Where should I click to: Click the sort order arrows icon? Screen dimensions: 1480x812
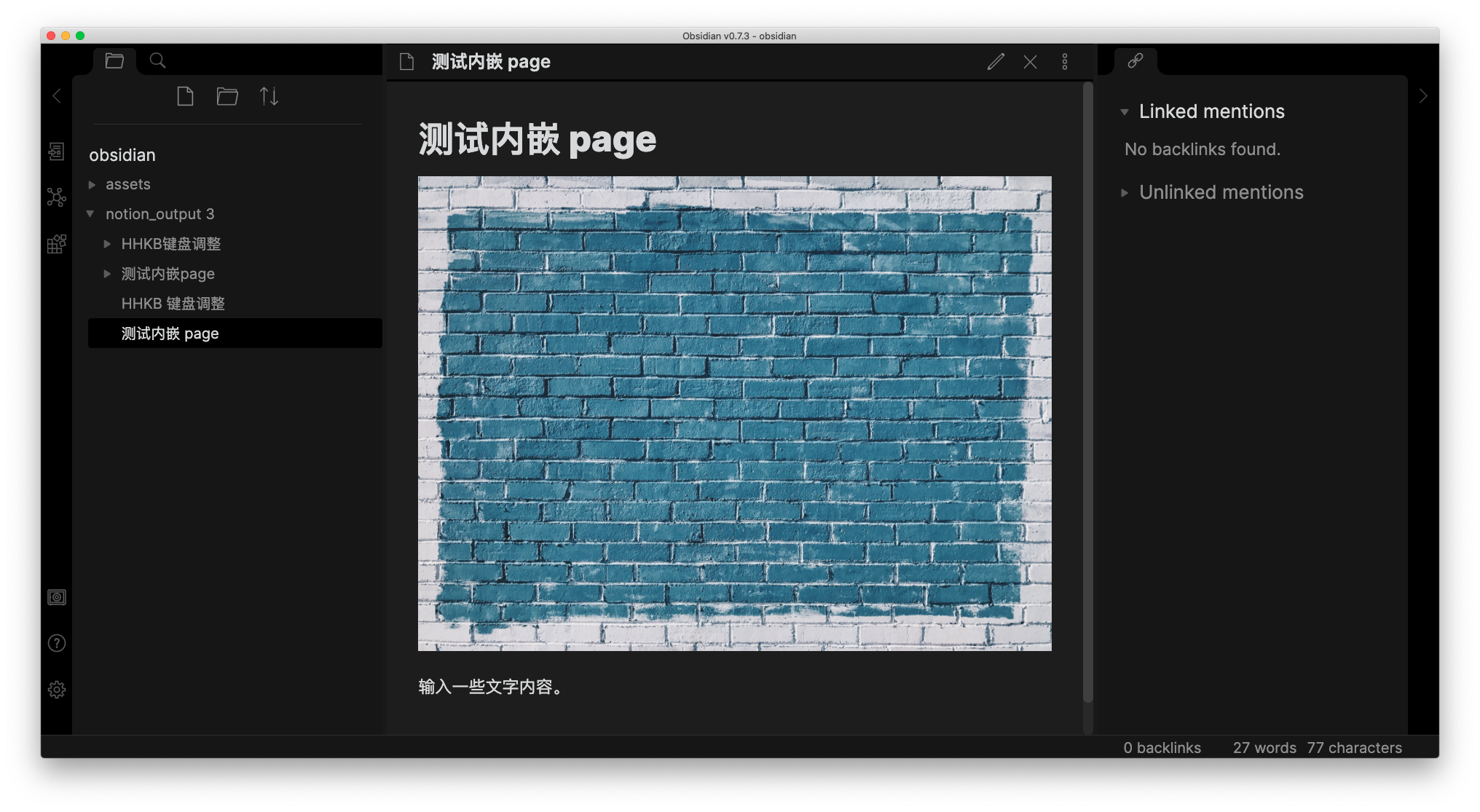269,96
